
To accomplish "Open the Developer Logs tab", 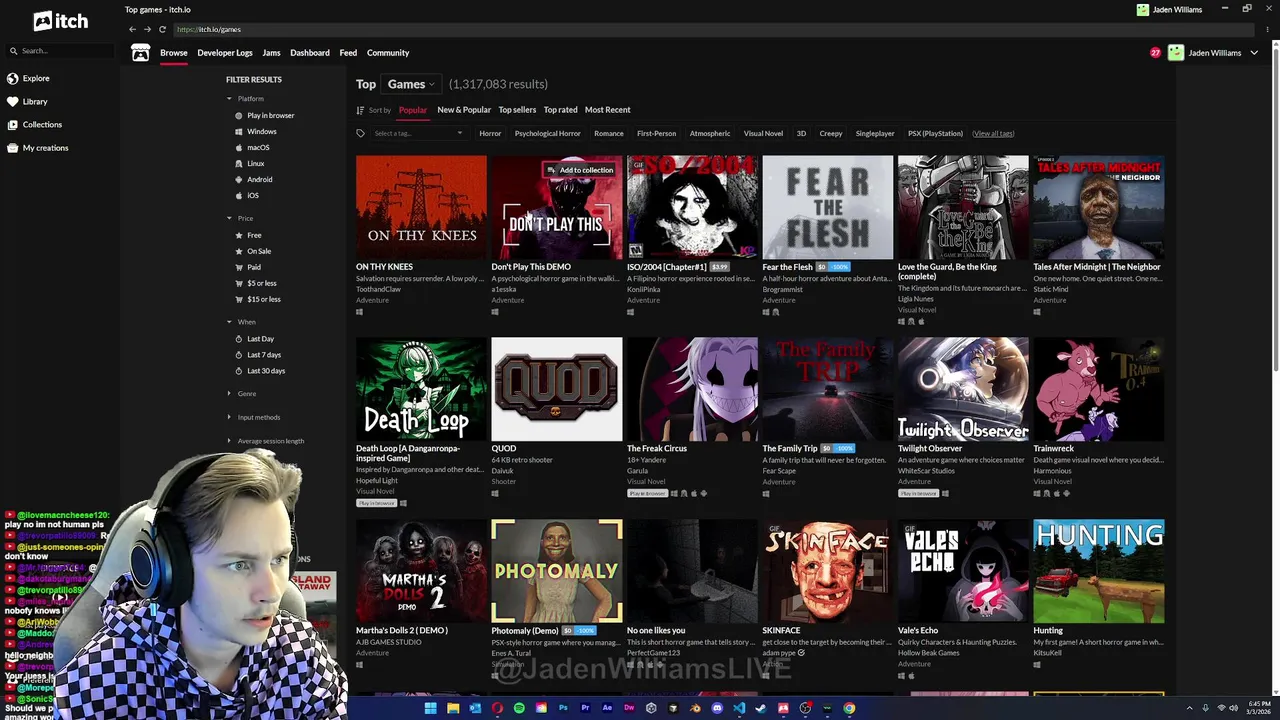I will coord(225,53).
